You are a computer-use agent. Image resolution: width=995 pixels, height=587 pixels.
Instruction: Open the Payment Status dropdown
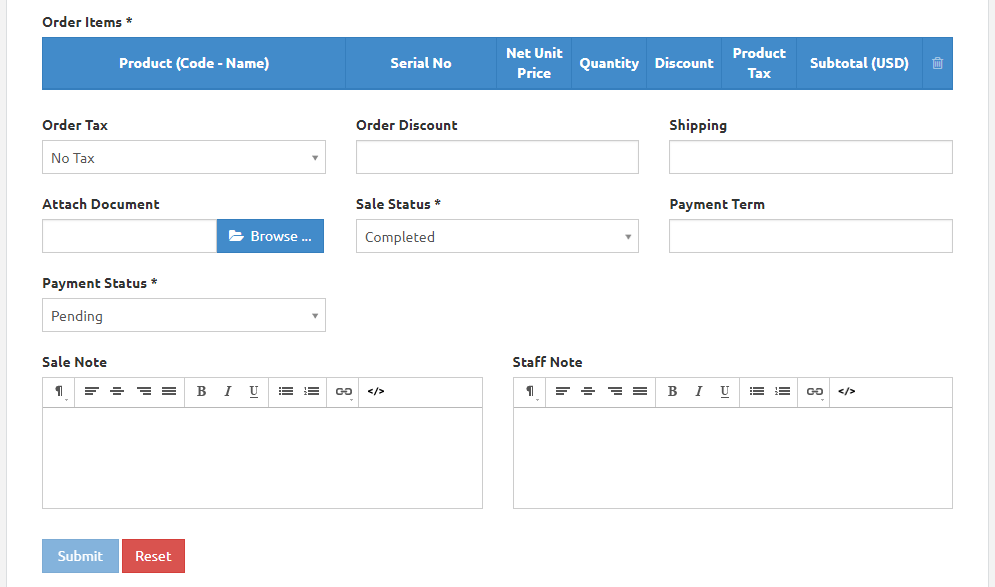(x=184, y=316)
